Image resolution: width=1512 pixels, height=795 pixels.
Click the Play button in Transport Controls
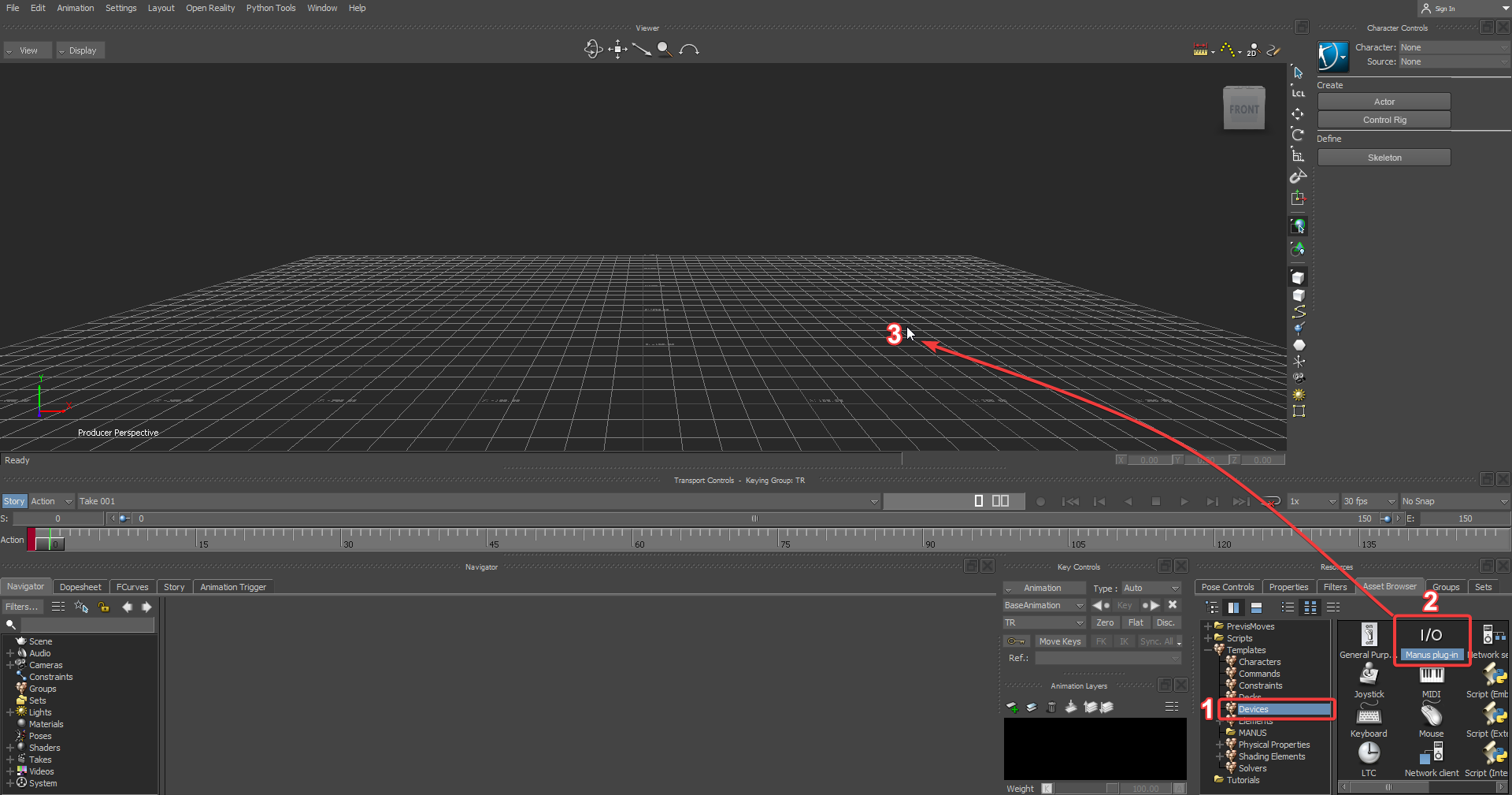(1184, 501)
